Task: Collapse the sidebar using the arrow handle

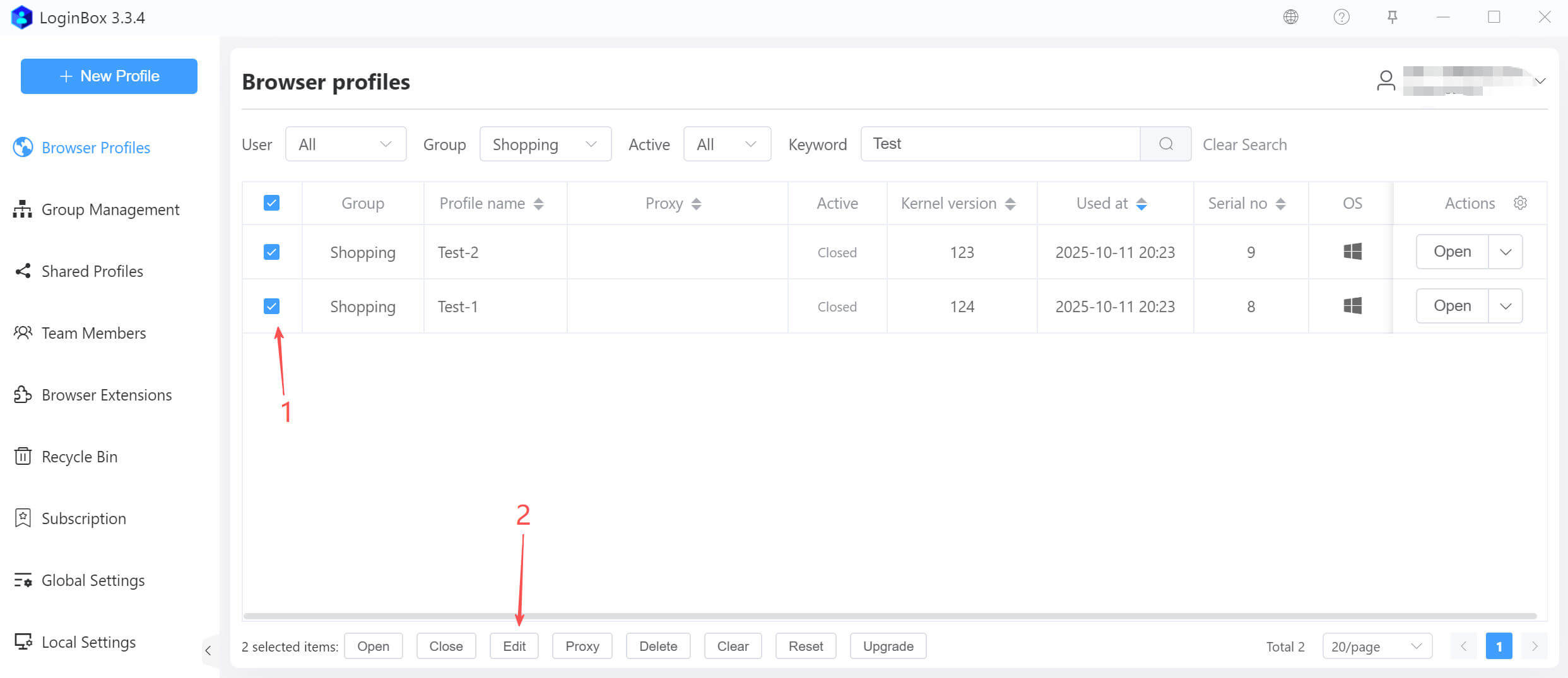Action: (208, 650)
